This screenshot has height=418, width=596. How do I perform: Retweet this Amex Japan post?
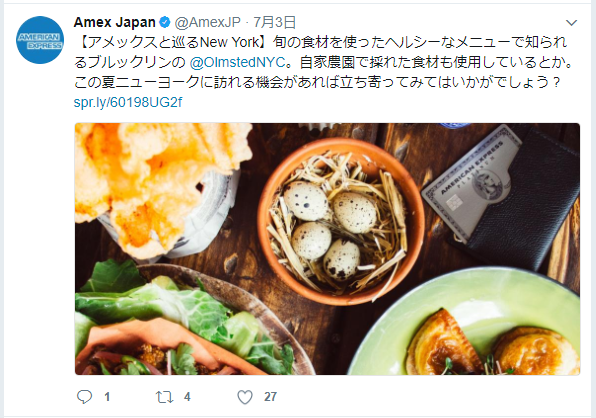click(x=164, y=397)
